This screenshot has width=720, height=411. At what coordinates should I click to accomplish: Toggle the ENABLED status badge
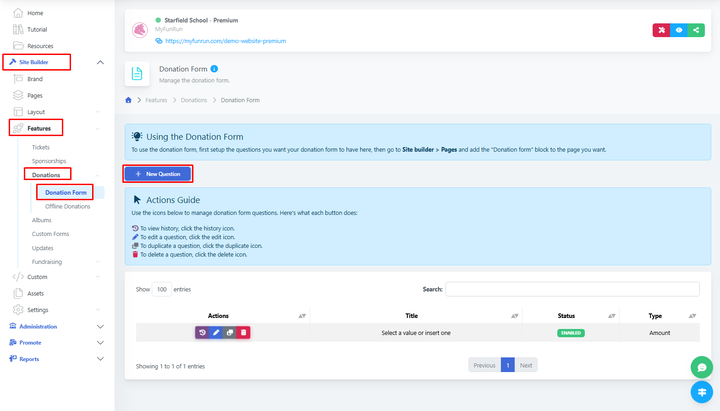point(571,332)
